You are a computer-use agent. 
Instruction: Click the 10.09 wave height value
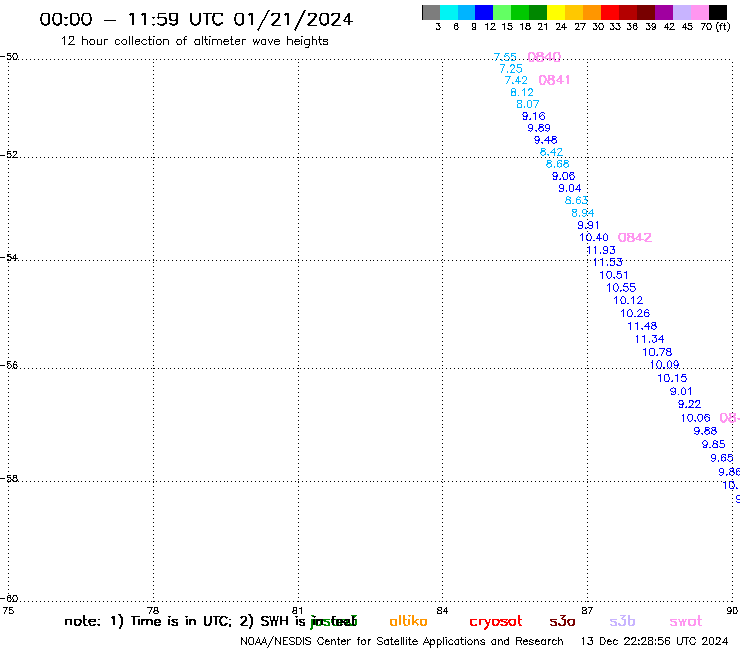pos(664,365)
